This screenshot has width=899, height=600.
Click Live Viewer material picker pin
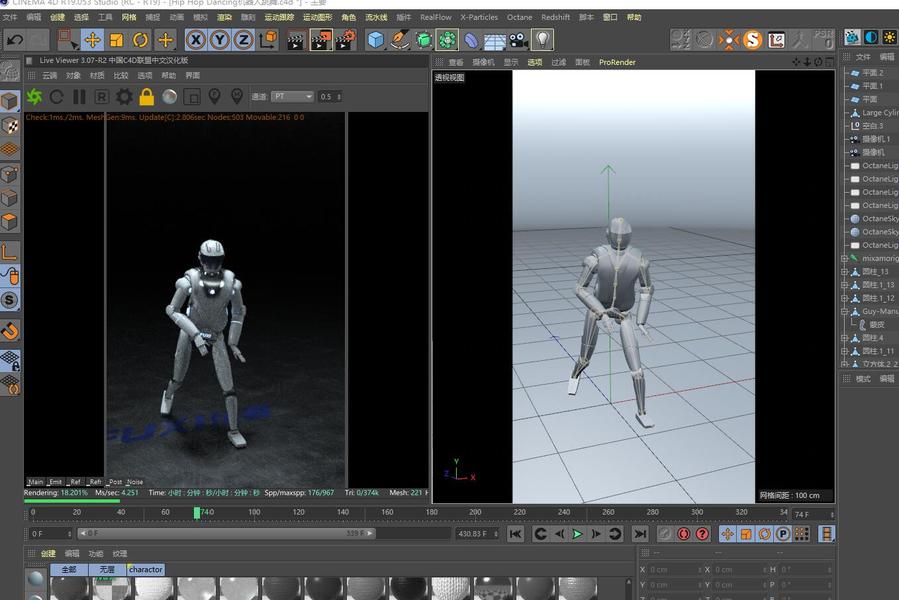tap(237, 96)
